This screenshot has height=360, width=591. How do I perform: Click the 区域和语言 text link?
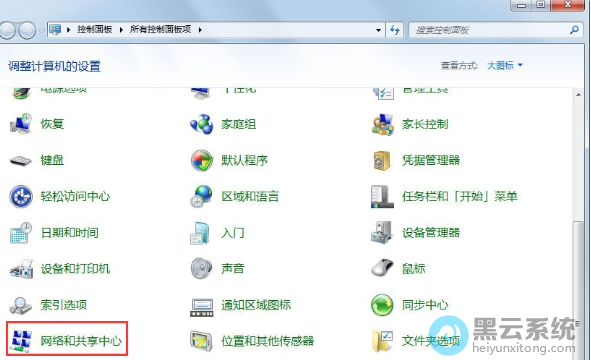coord(250,196)
